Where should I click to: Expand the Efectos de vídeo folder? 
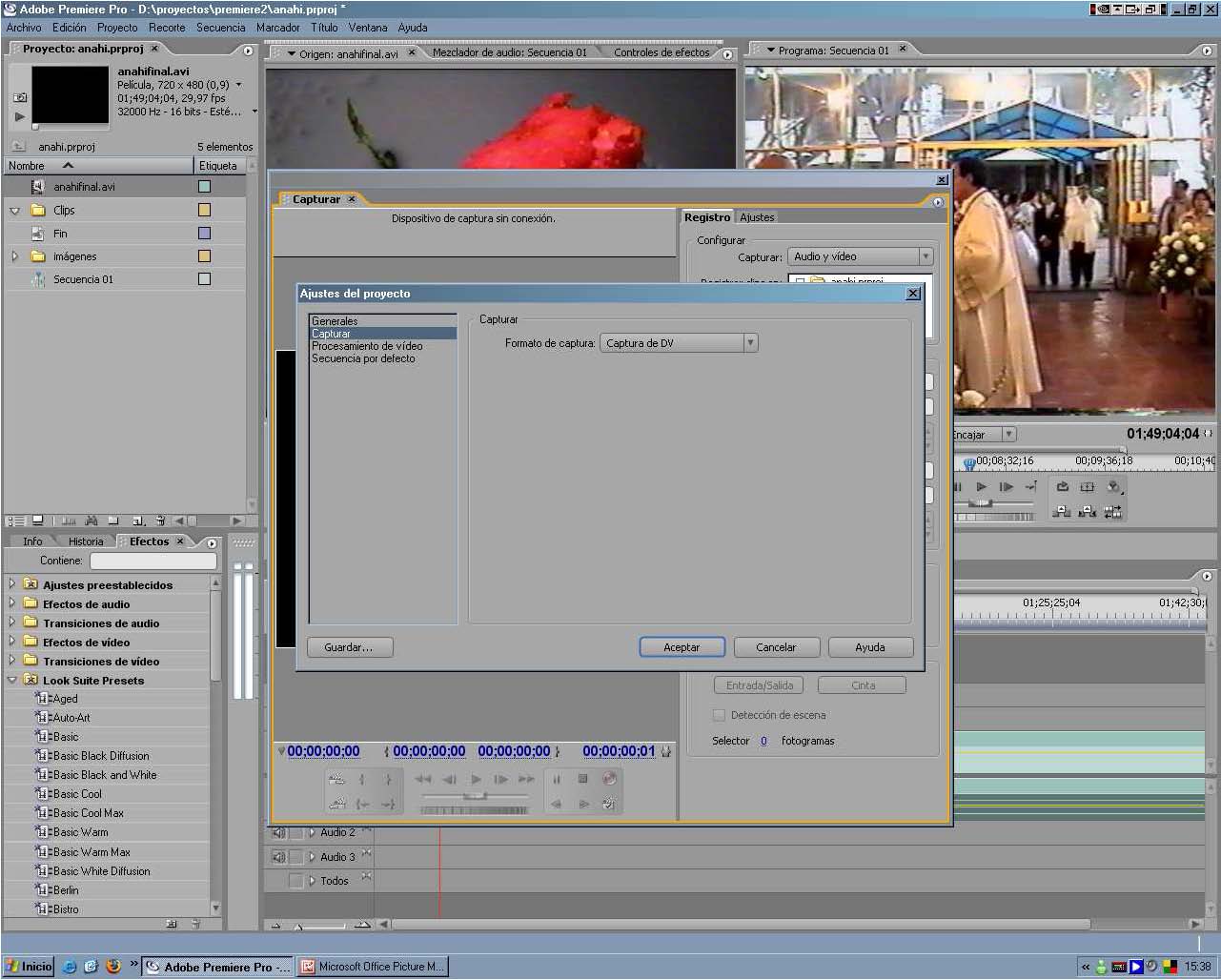(x=11, y=642)
